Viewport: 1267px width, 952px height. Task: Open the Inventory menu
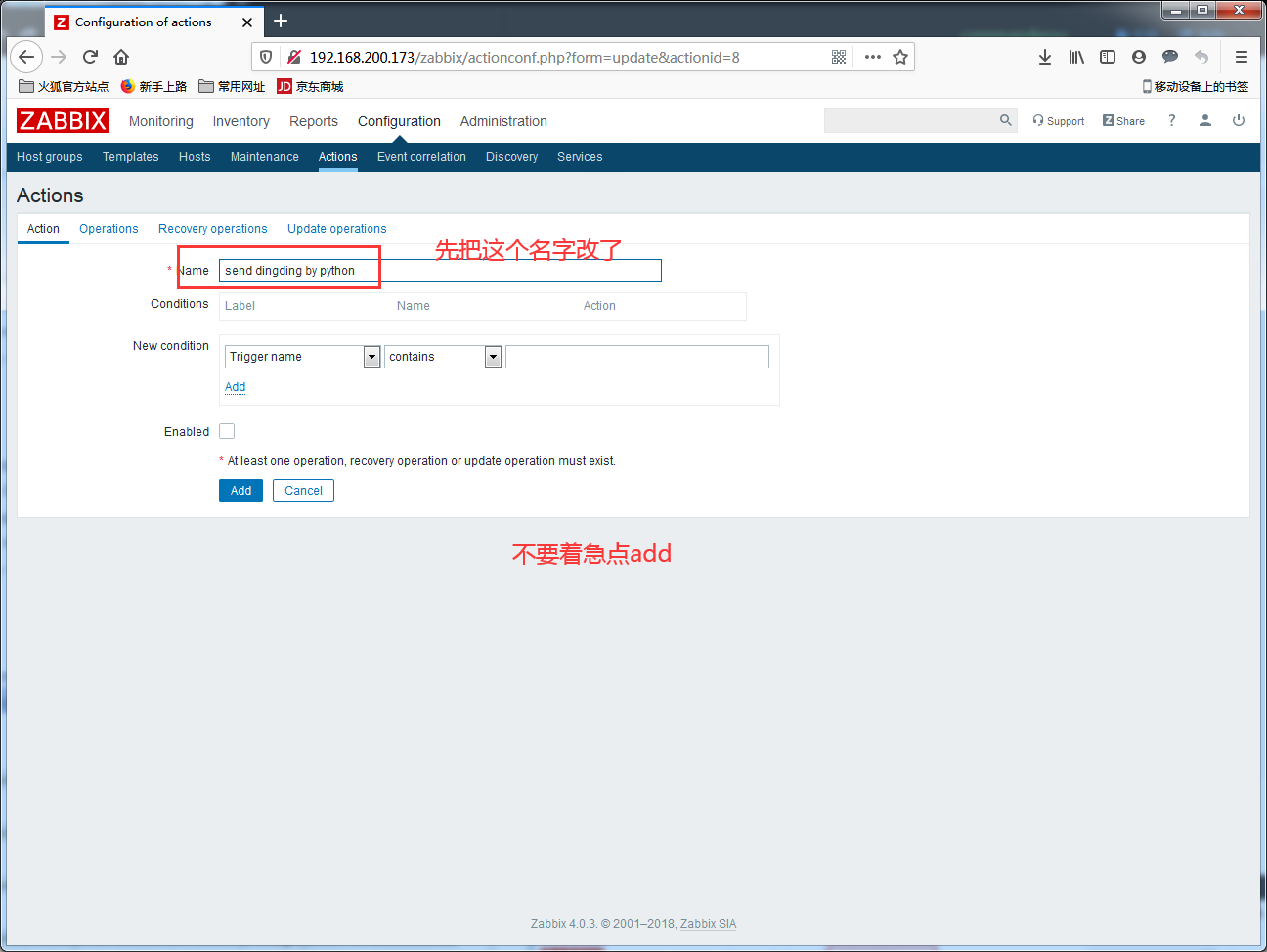[241, 121]
